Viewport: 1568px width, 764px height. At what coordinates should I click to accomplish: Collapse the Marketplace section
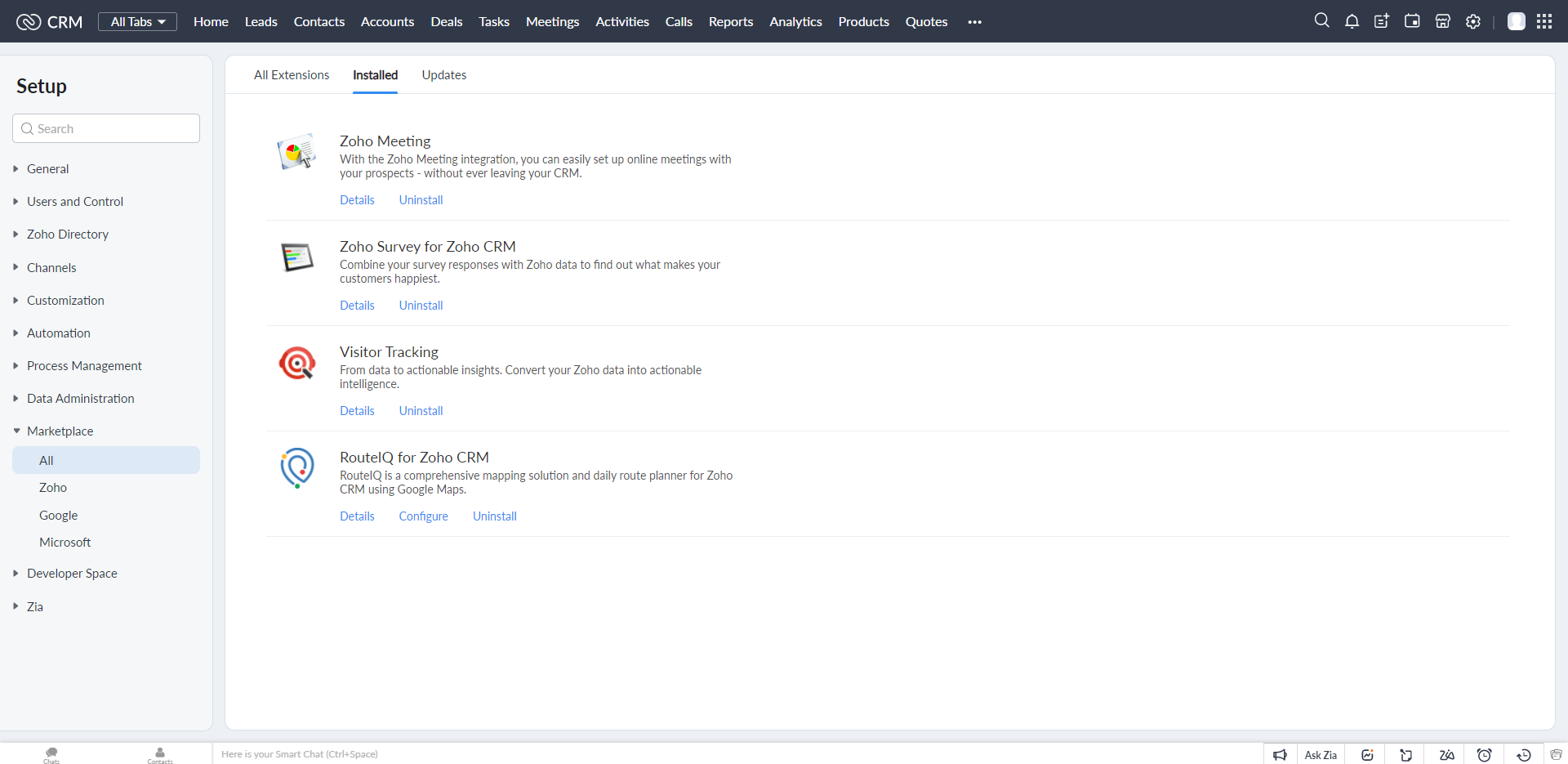point(60,431)
